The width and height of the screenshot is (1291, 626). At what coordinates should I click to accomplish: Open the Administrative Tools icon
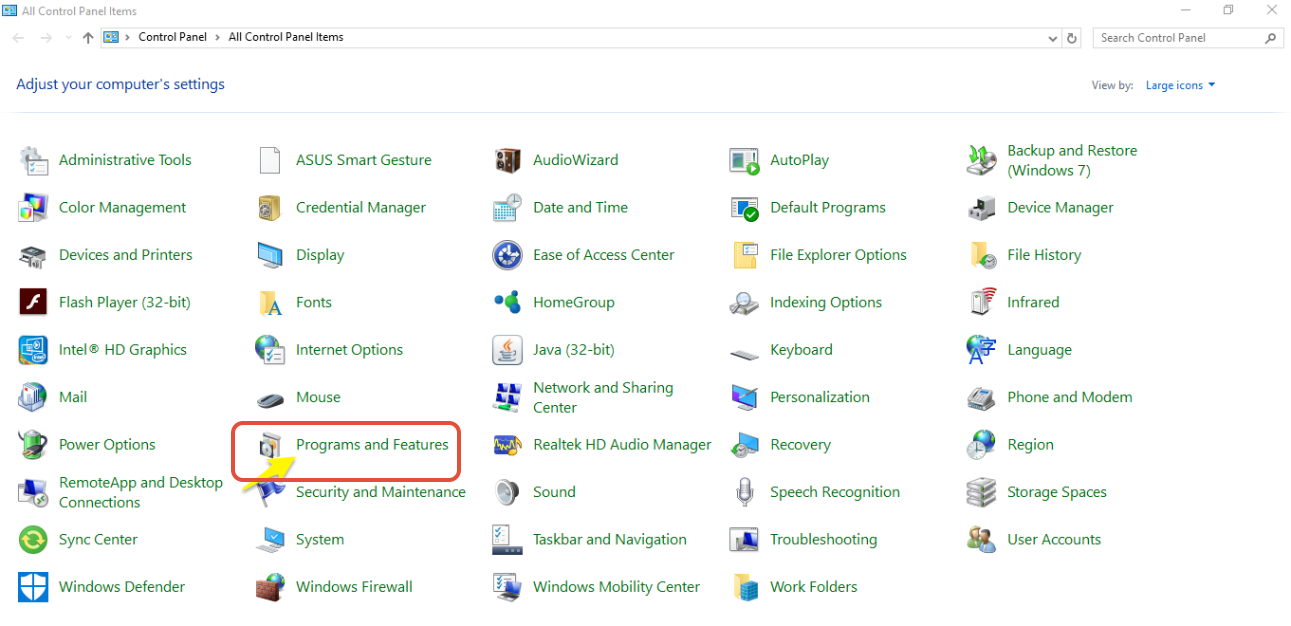[x=33, y=160]
